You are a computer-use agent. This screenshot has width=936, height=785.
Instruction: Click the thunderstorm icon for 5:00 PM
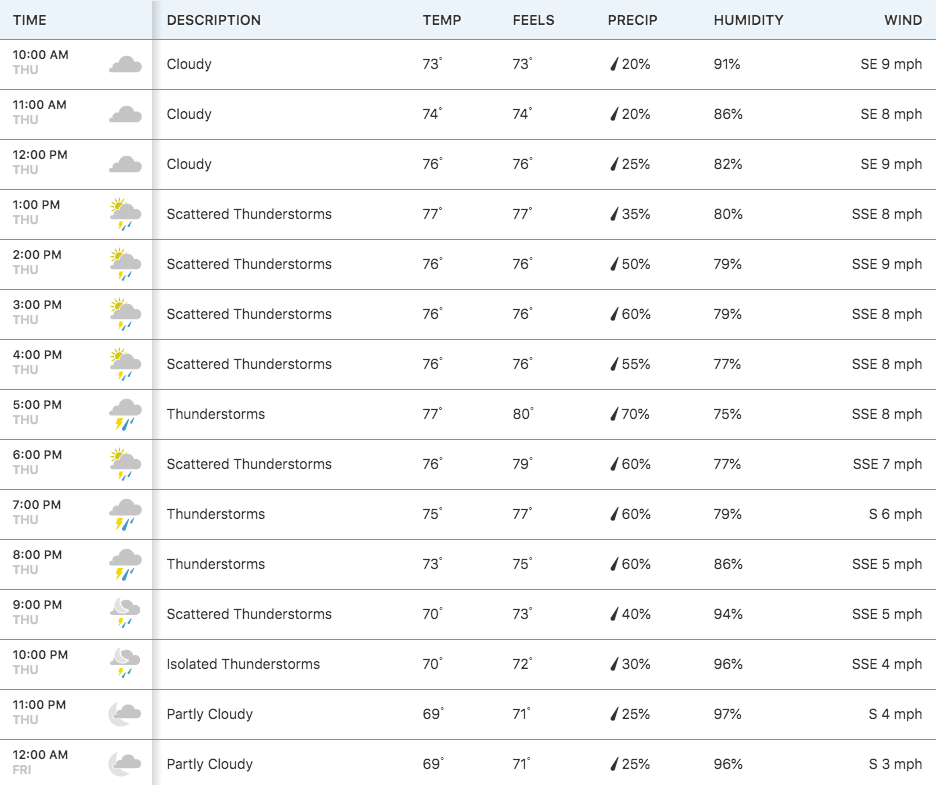pyautogui.click(x=125, y=414)
